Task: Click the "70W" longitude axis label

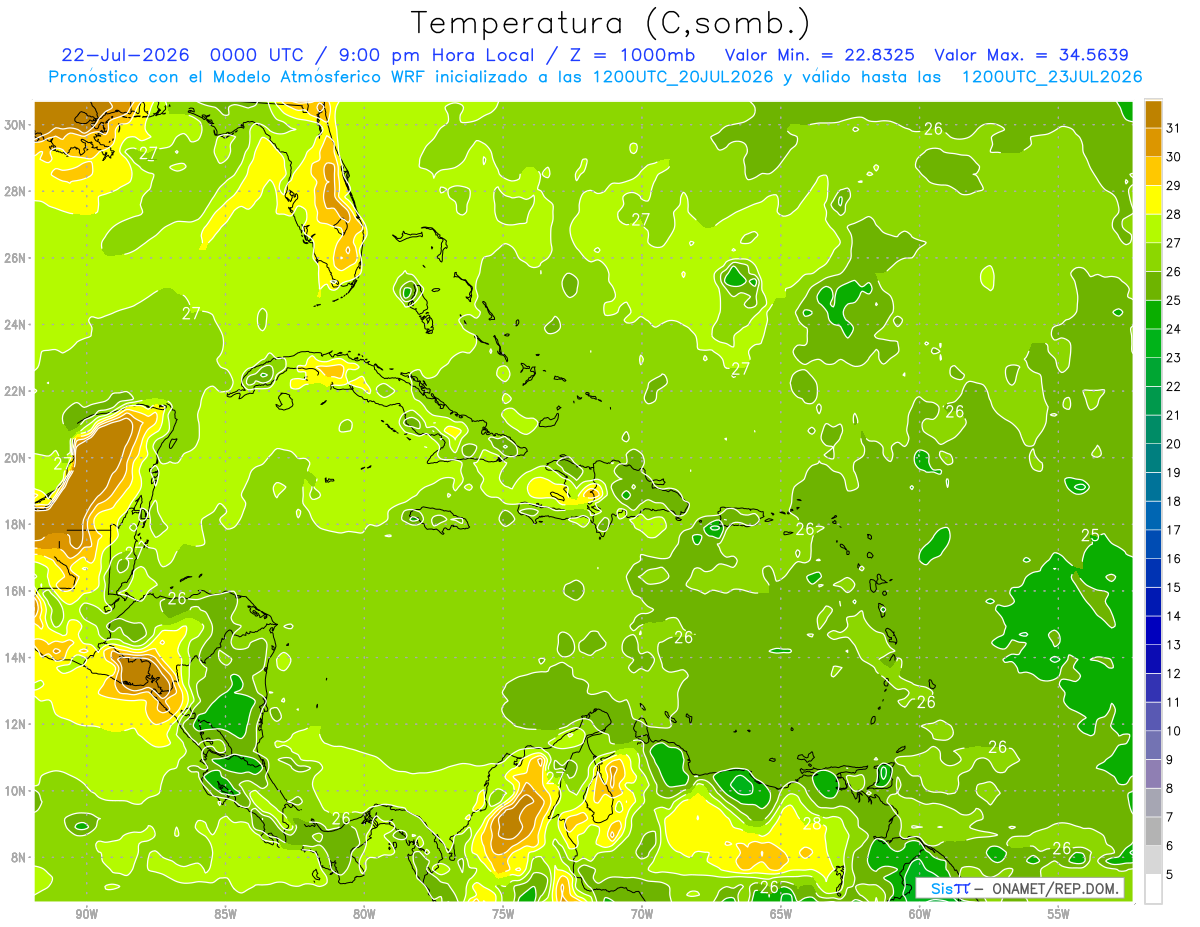Action: (x=642, y=914)
